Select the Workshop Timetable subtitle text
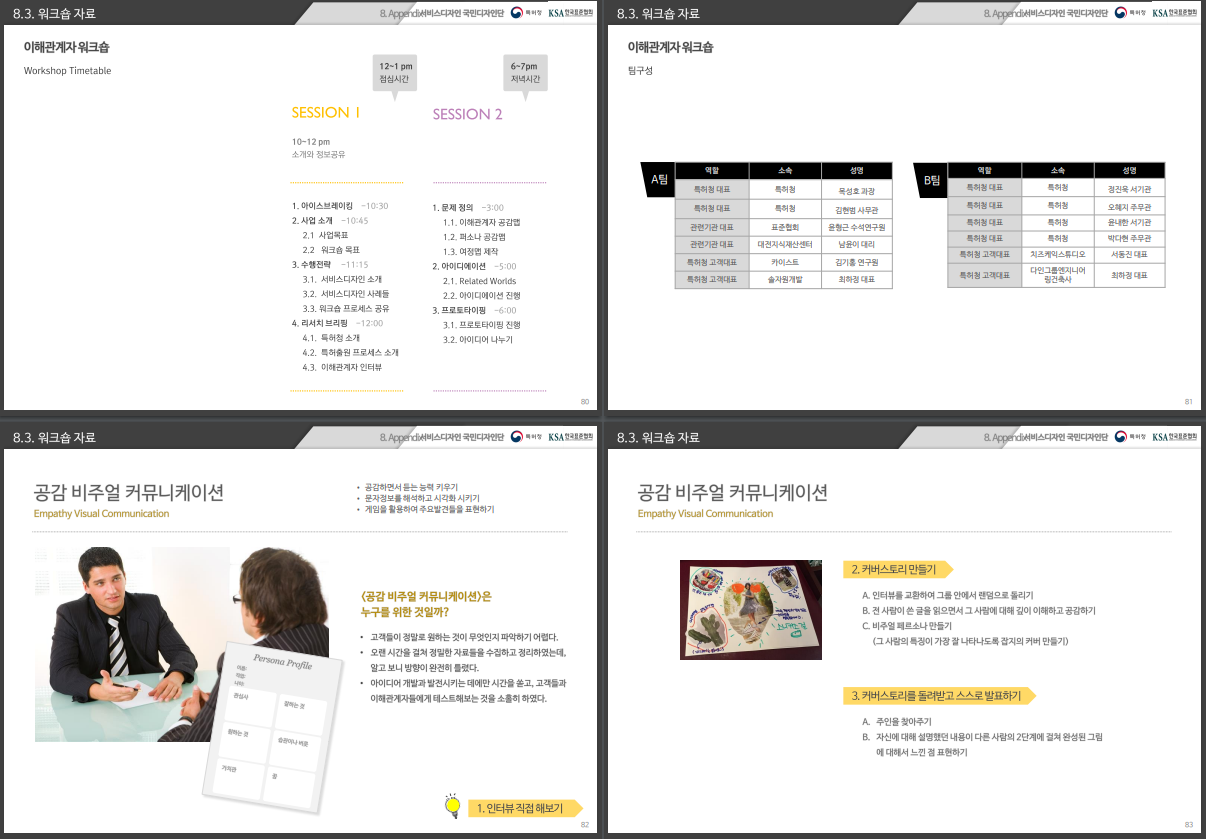 pos(68,71)
